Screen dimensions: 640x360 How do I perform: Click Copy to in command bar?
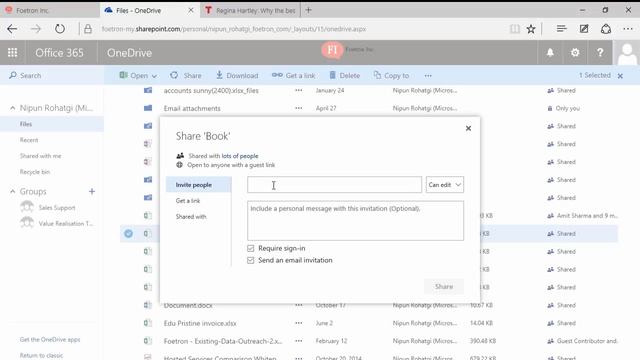coord(391,76)
